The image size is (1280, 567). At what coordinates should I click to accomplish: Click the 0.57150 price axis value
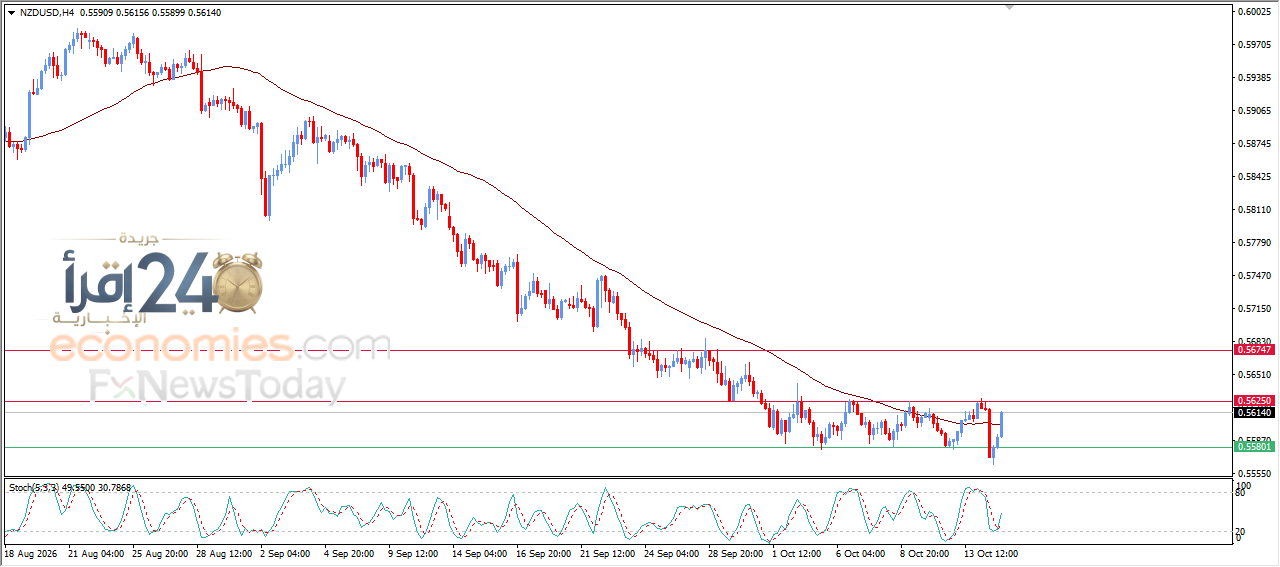[1256, 309]
